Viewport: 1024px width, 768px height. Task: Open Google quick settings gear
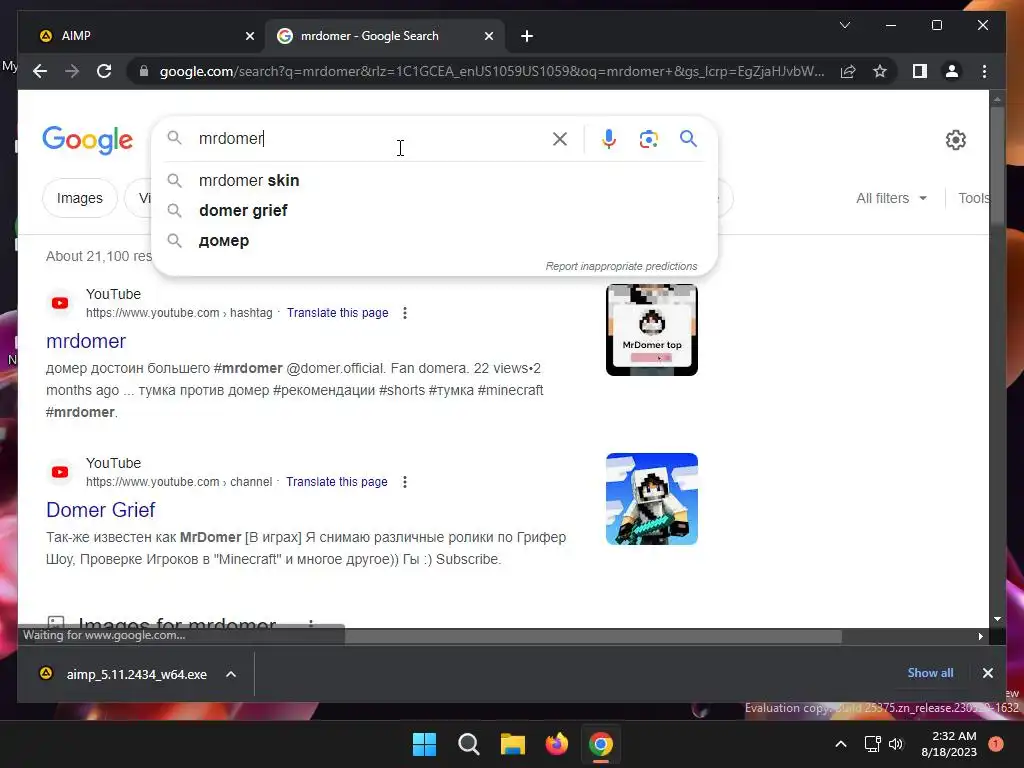pos(955,140)
